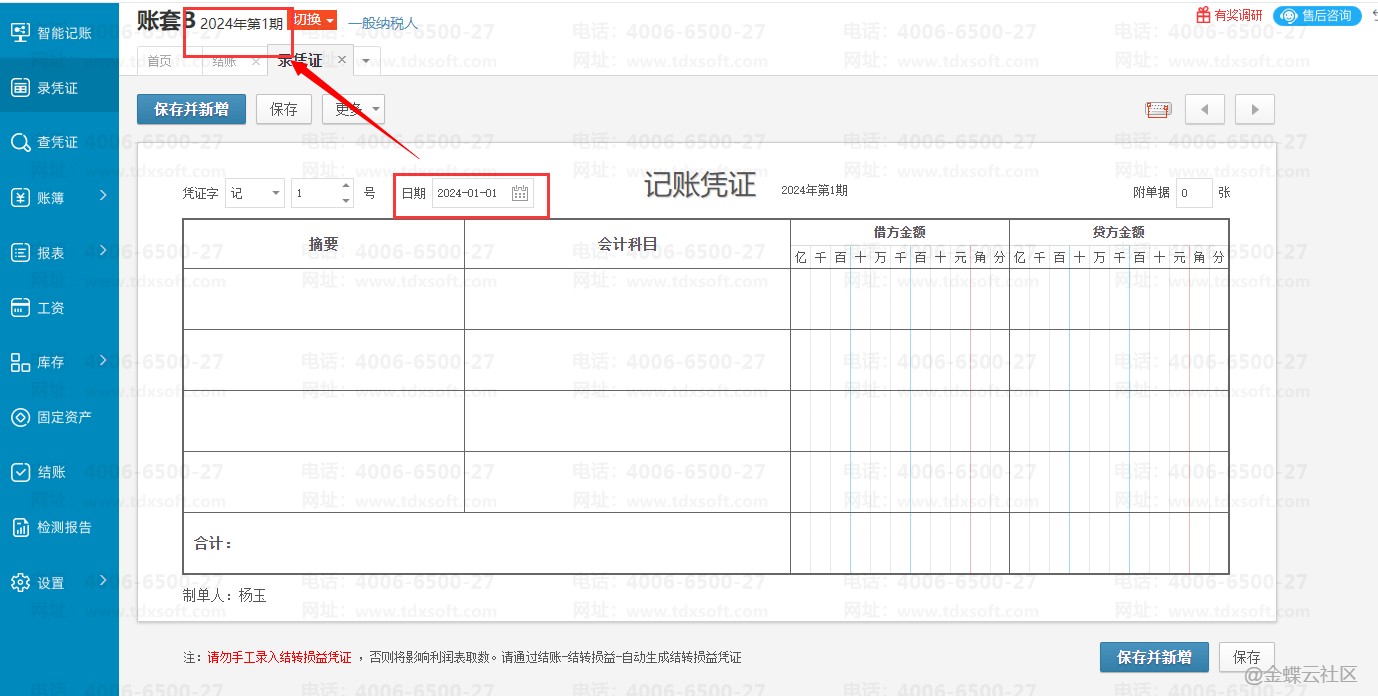Click third row 摘要 cell
Screen dimensions: 1378x696
(x=324, y=421)
